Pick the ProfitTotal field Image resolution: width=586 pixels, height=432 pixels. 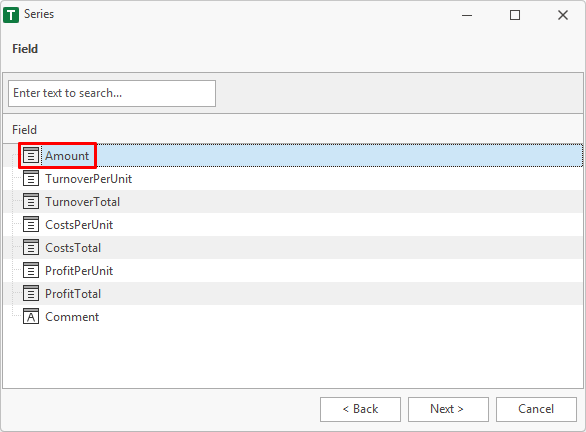(x=293, y=293)
